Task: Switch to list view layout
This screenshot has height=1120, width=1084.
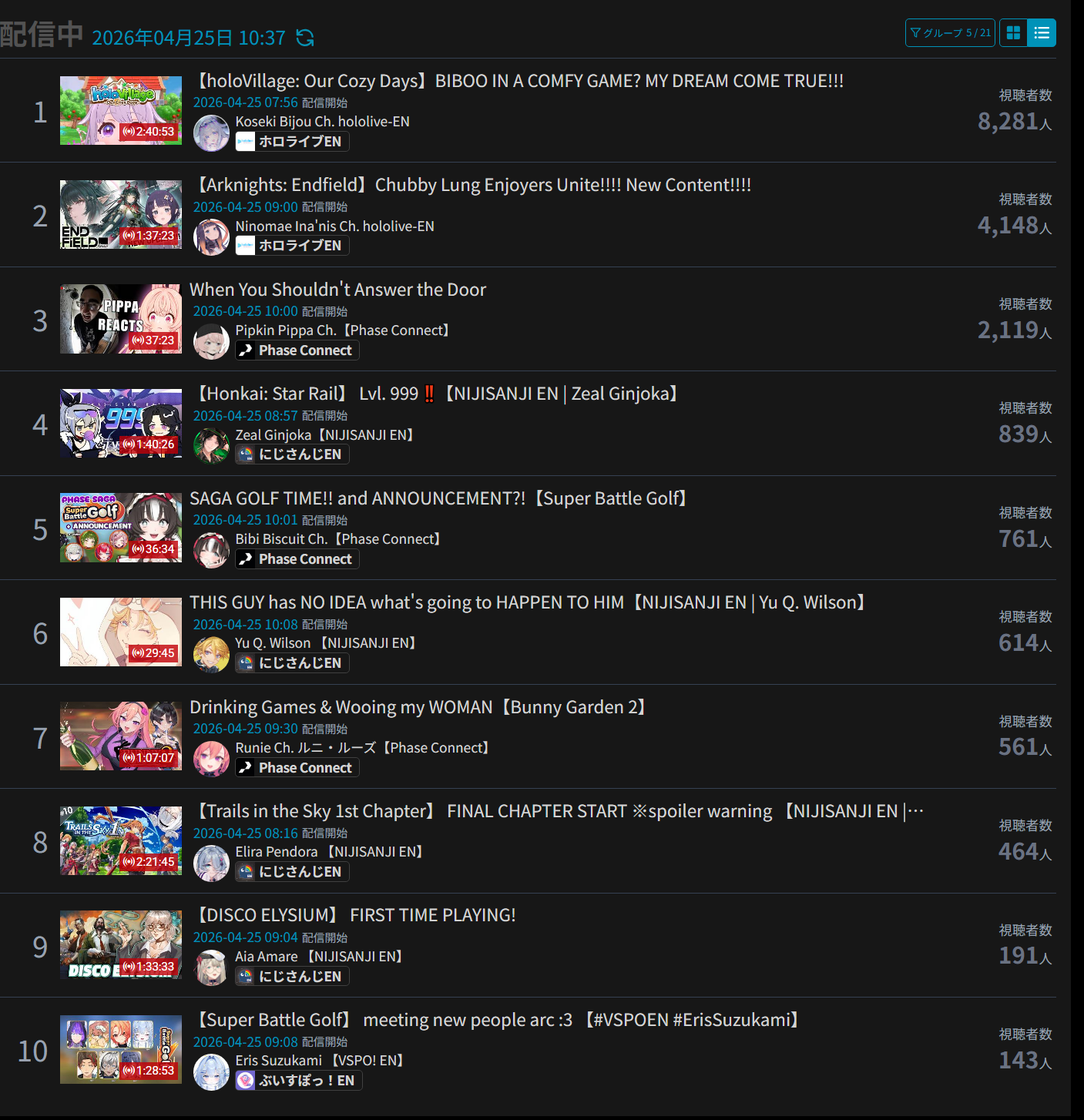Action: (1042, 33)
